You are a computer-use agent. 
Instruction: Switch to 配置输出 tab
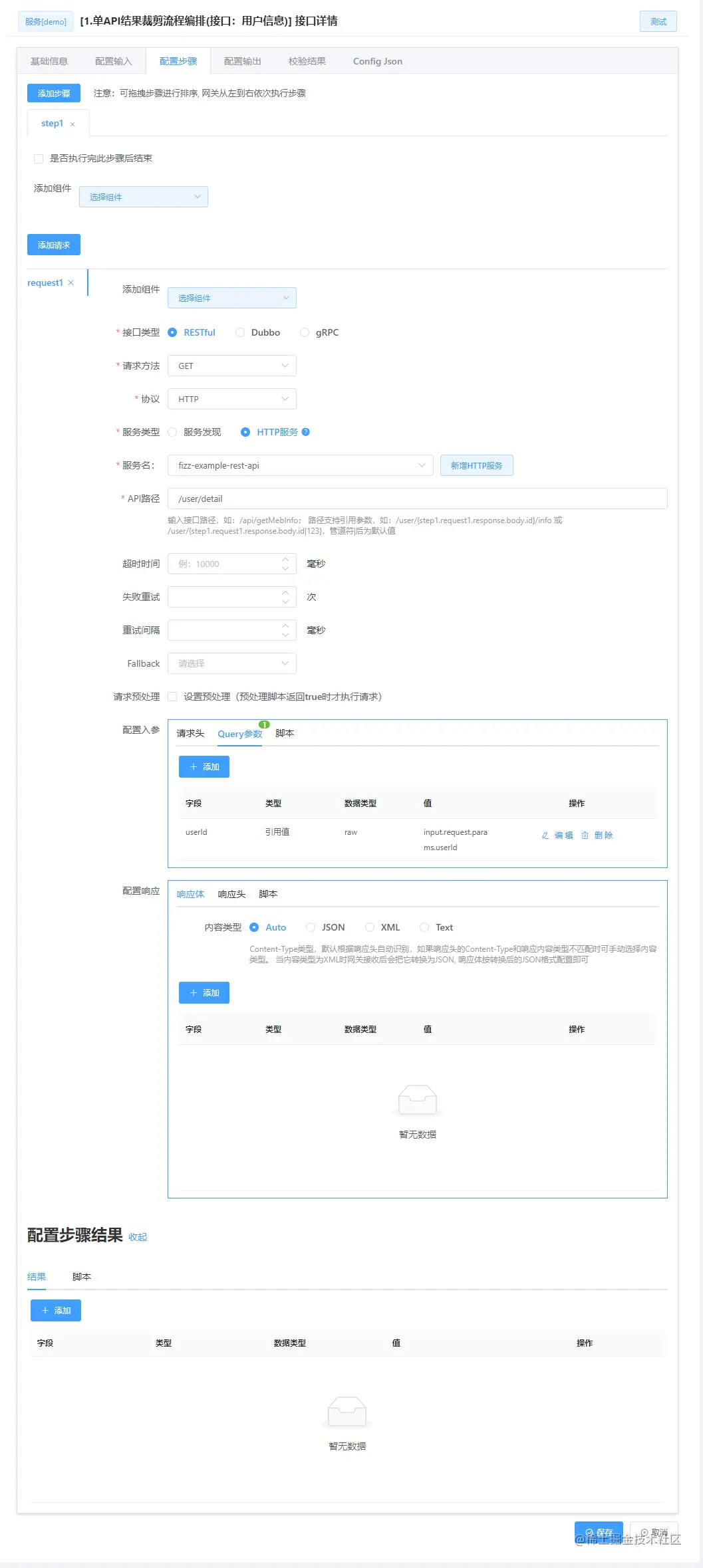(x=243, y=61)
